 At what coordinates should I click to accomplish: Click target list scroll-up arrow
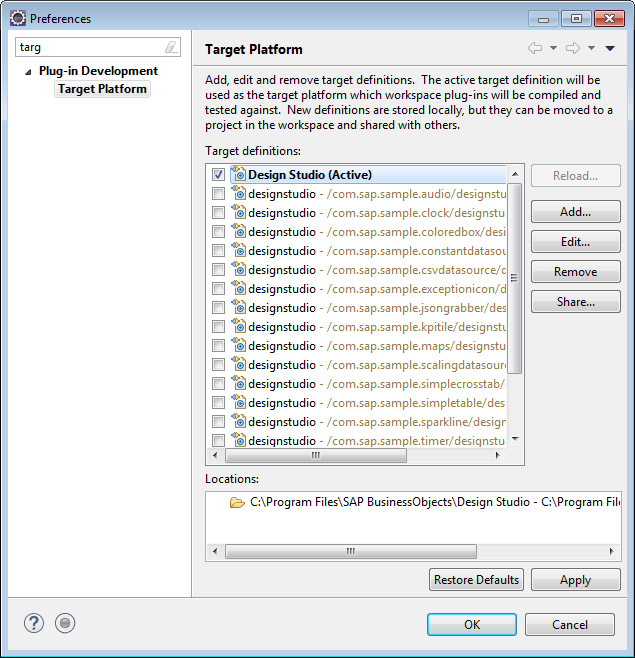click(515, 174)
